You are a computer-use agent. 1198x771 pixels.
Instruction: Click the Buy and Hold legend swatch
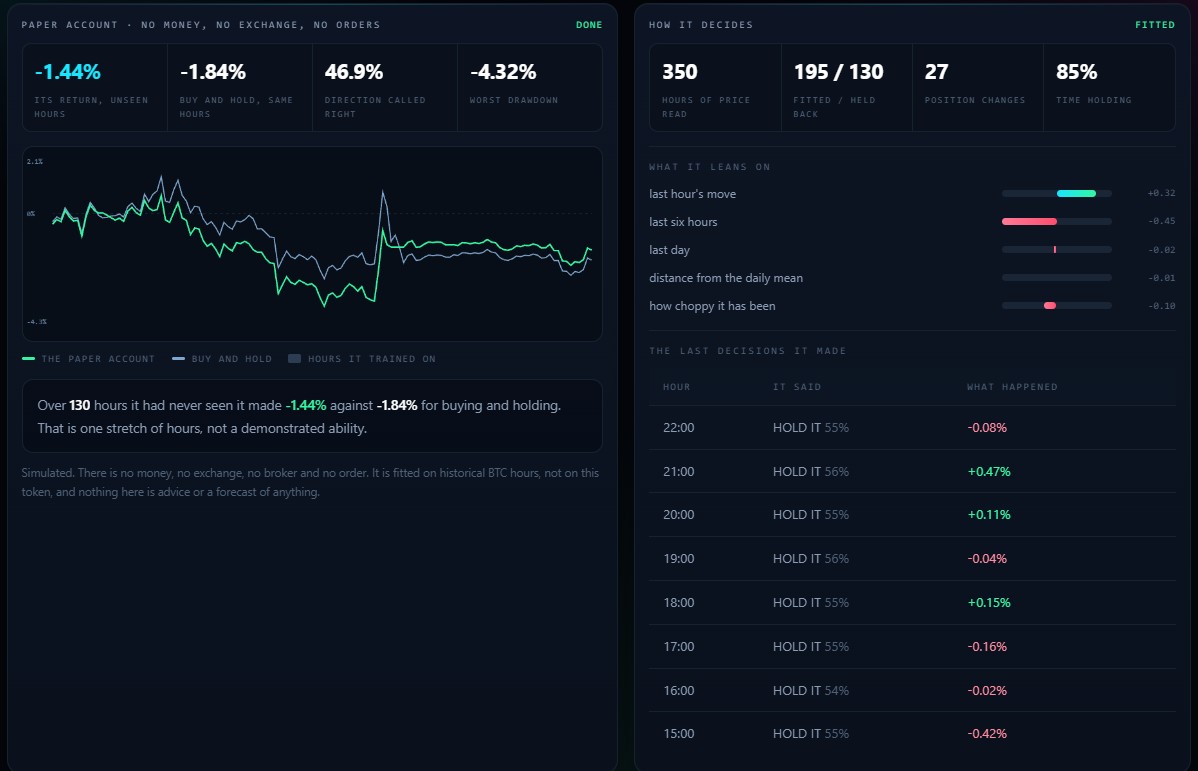pyautogui.click(x=178, y=358)
